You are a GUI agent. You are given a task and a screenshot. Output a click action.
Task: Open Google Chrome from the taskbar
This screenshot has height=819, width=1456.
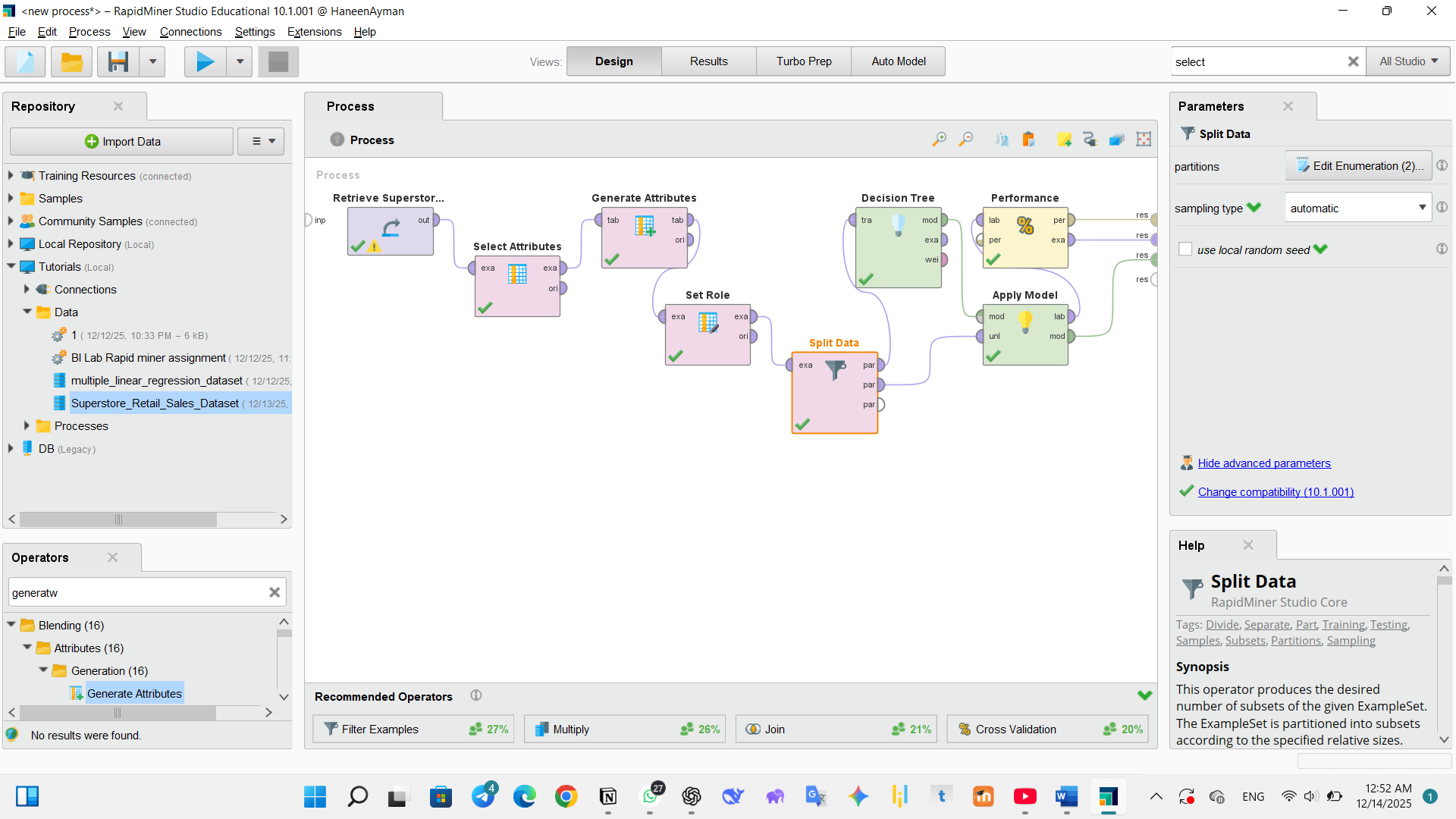(566, 796)
